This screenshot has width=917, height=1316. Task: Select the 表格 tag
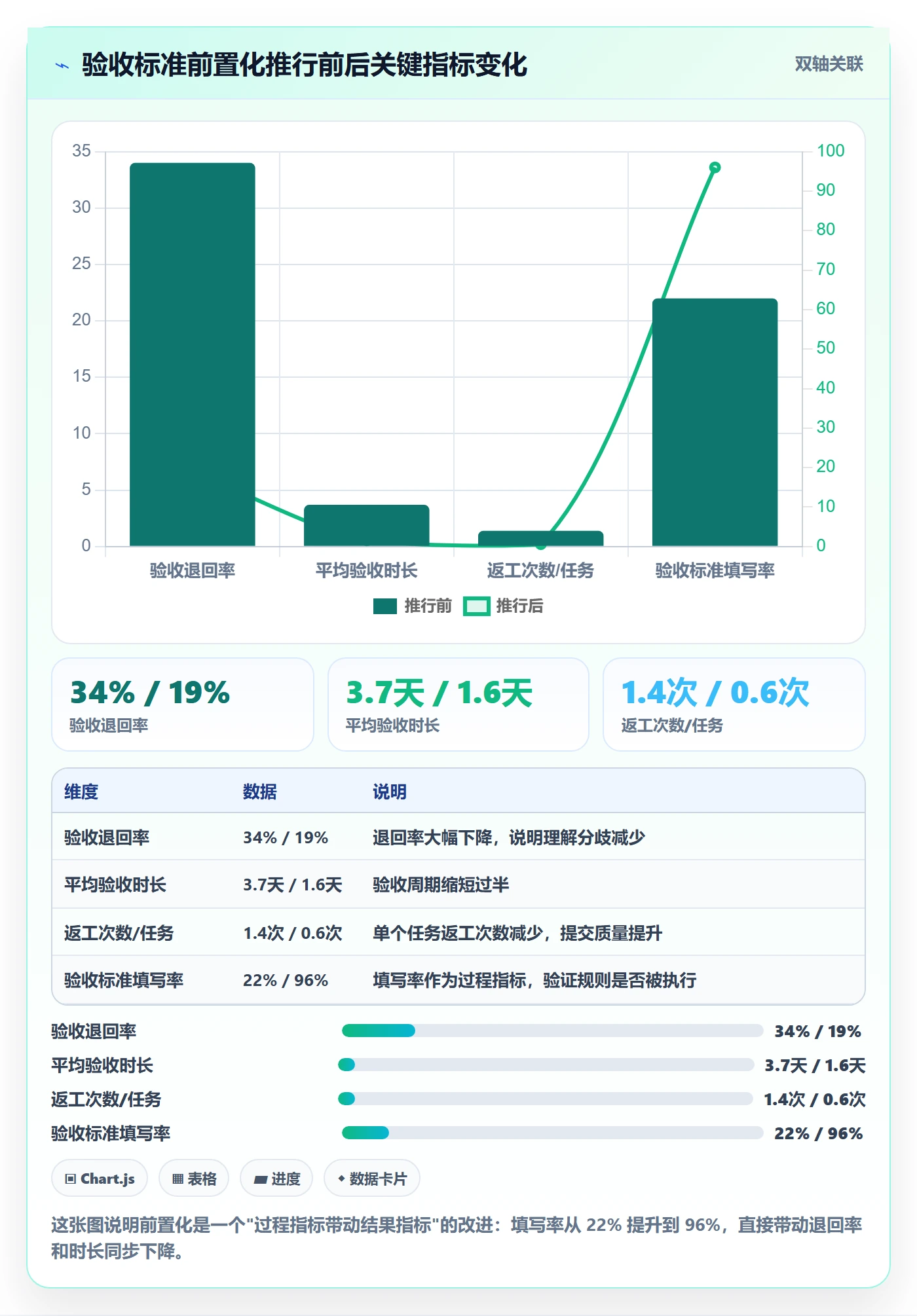pyautogui.click(x=194, y=1179)
